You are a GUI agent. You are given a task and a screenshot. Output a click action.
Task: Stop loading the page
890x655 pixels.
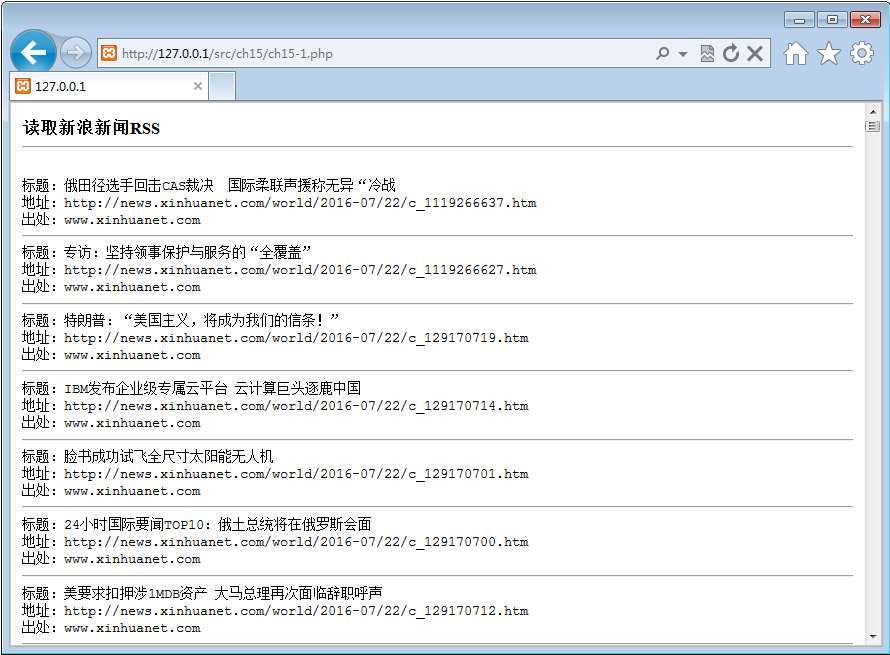click(x=755, y=53)
